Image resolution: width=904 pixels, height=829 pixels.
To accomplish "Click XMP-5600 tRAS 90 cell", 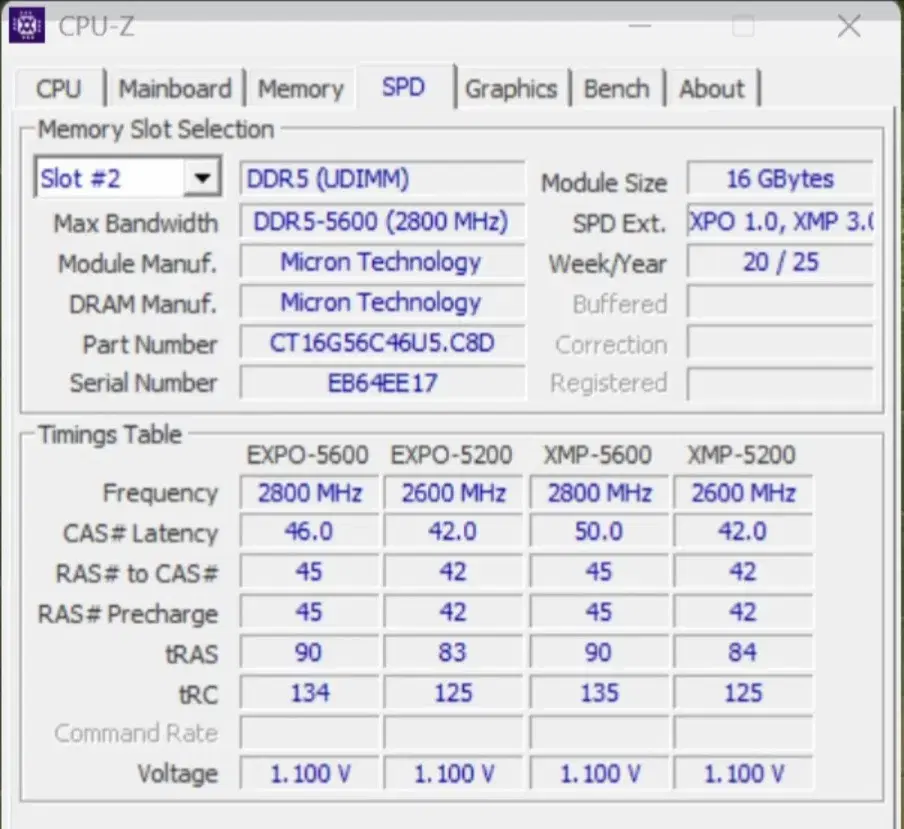I will (599, 652).
